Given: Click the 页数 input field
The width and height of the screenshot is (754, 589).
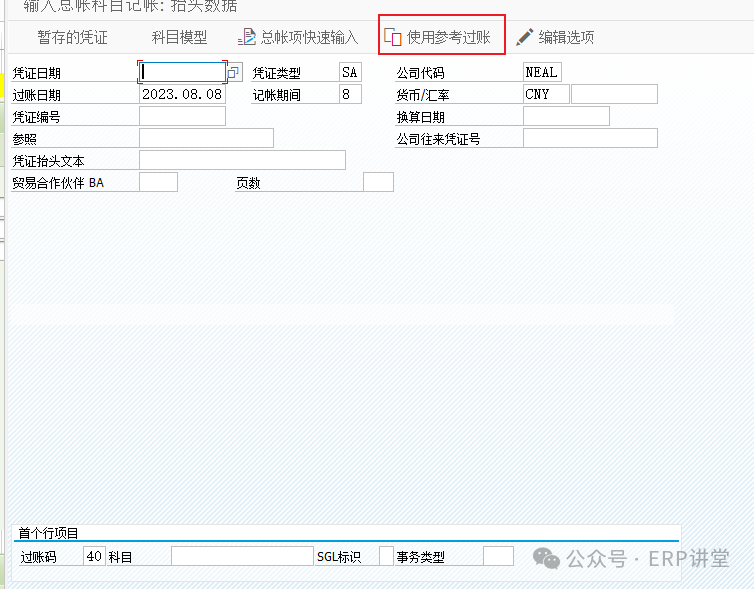Looking at the screenshot, I should (x=378, y=182).
